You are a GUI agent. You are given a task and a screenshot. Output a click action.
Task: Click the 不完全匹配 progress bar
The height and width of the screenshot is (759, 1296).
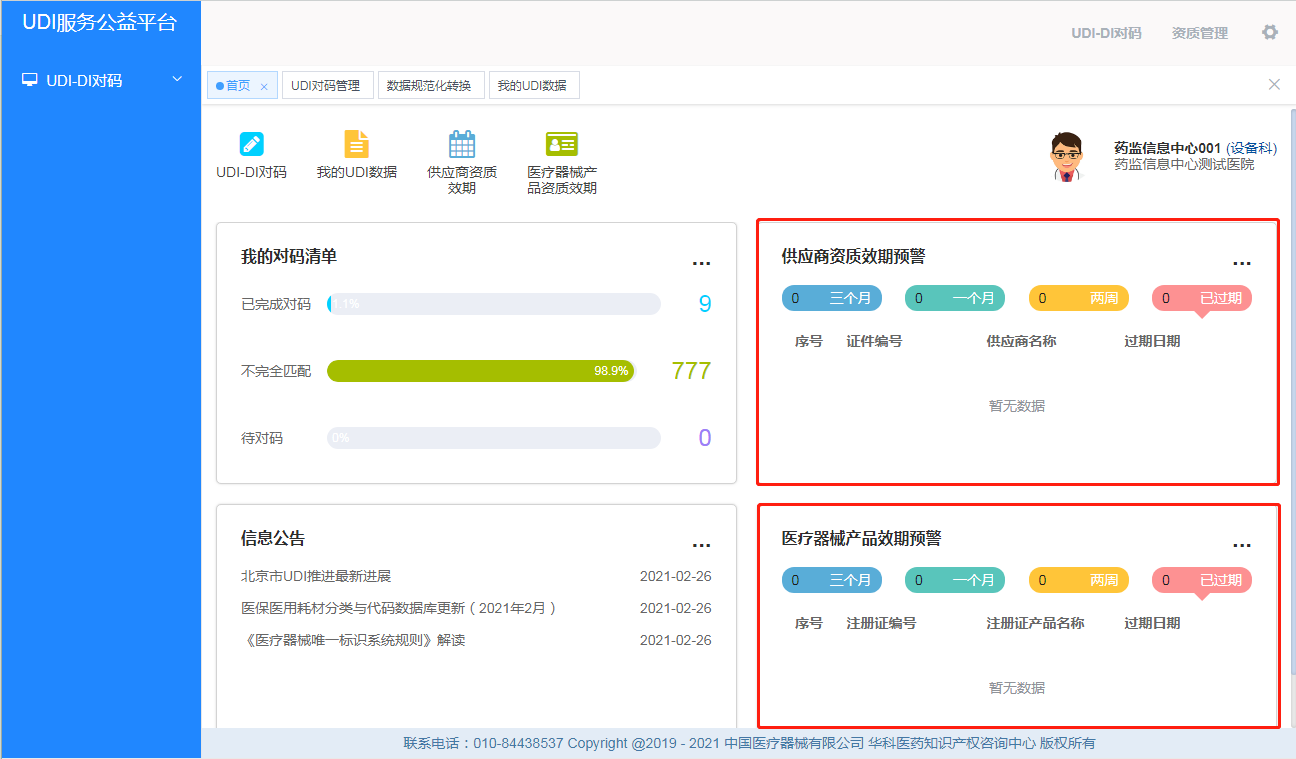click(481, 371)
